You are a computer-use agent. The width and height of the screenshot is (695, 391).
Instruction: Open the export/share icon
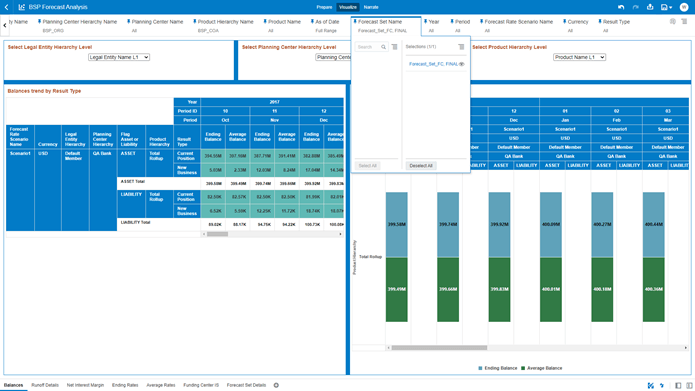coord(650,7)
